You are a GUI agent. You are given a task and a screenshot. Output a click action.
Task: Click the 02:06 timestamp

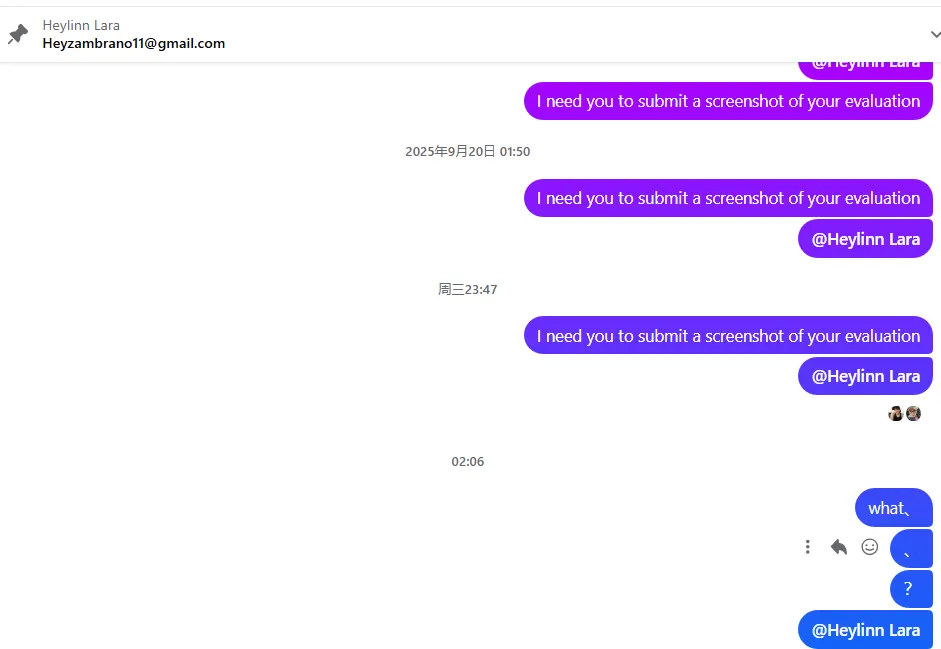click(467, 462)
